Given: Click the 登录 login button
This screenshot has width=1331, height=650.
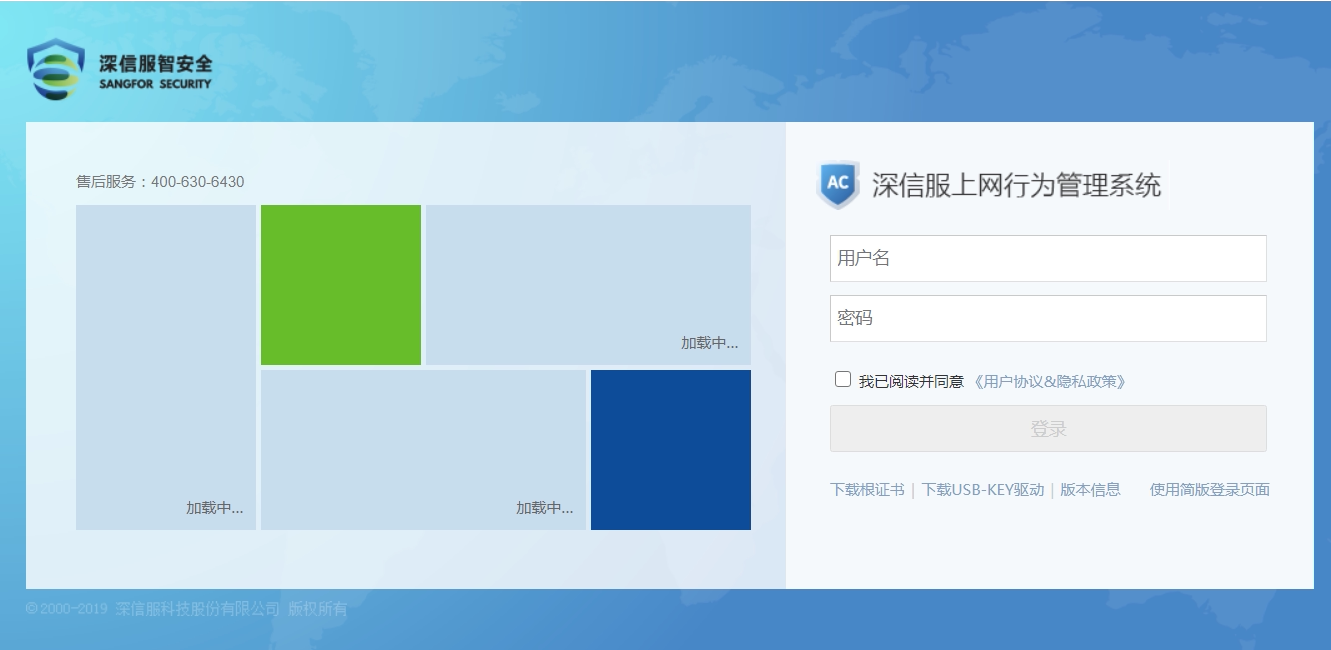Looking at the screenshot, I should [x=1048, y=428].
